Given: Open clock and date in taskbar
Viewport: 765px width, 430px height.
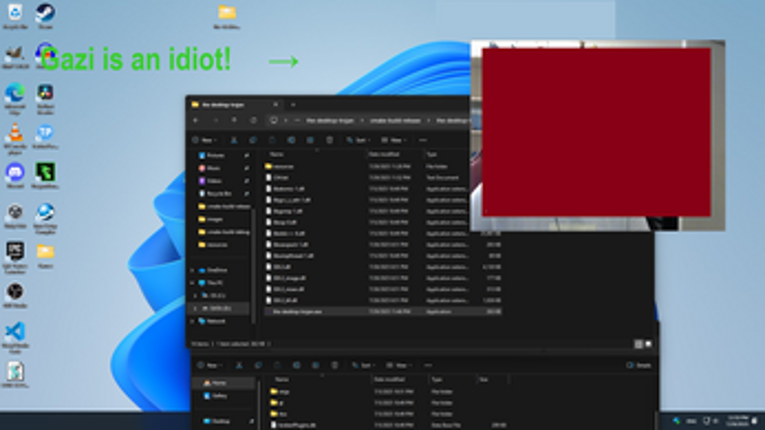Looking at the screenshot, I should click(738, 421).
